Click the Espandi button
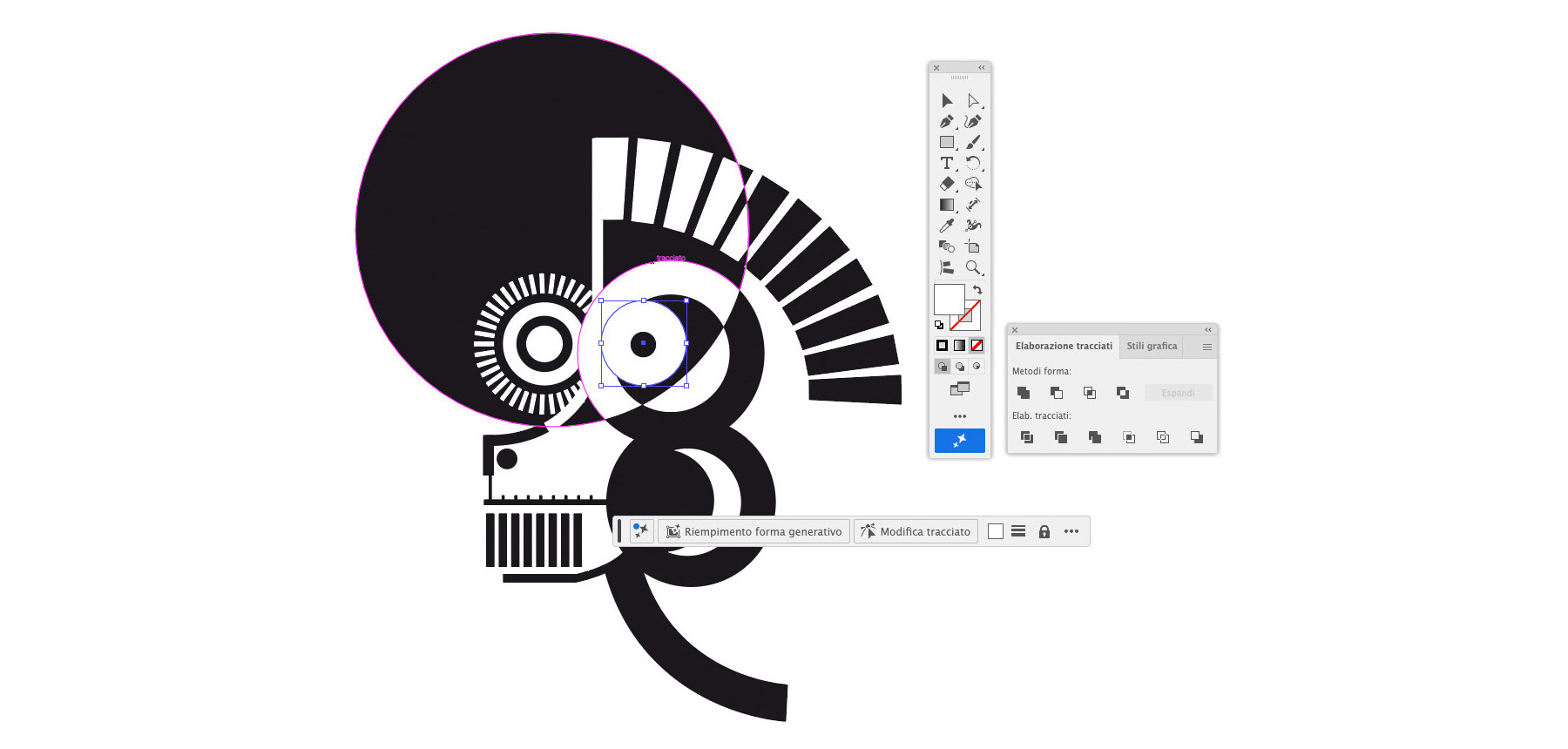Viewport: 1568px width, 749px height. 1178,393
